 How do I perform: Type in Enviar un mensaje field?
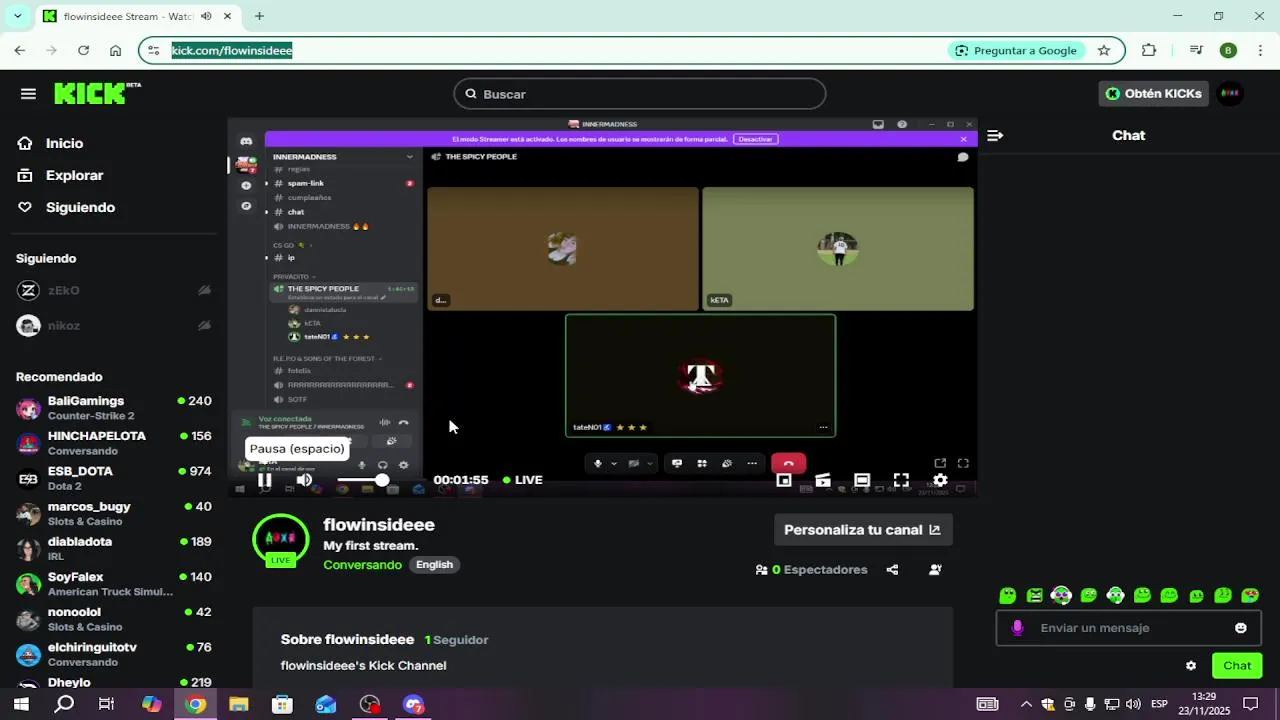point(1130,628)
